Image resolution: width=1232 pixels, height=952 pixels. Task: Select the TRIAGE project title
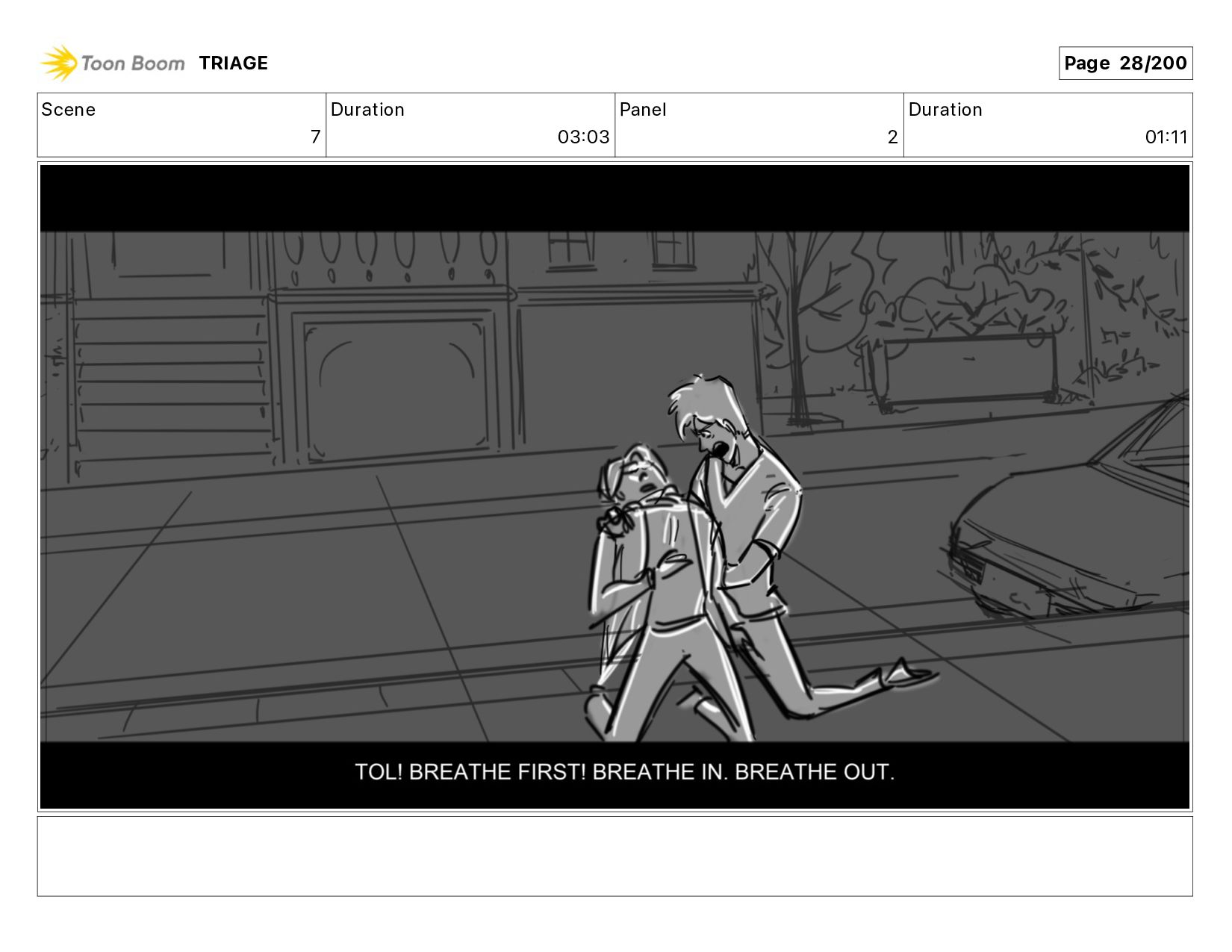point(234,63)
